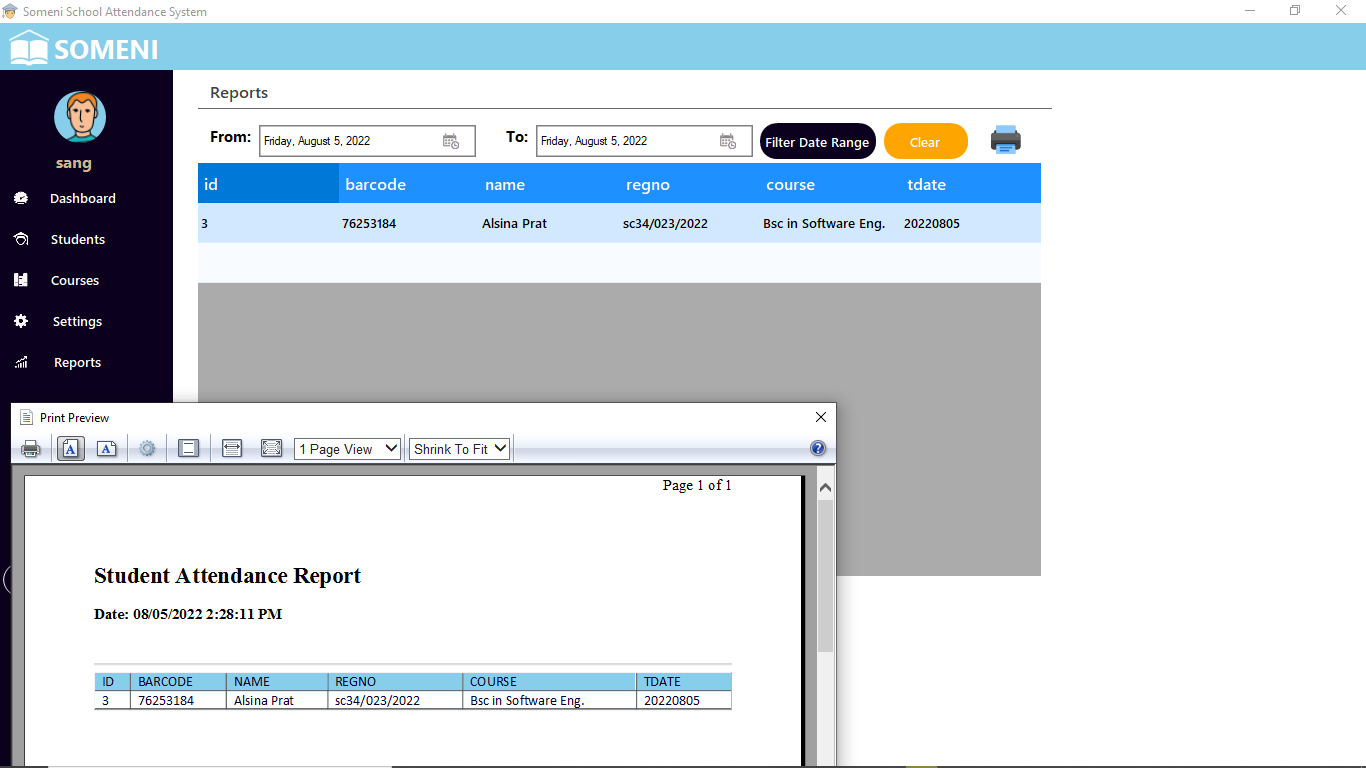Switch to Landscape orientation in Print Preview
The height and width of the screenshot is (768, 1366).
[x=107, y=449]
